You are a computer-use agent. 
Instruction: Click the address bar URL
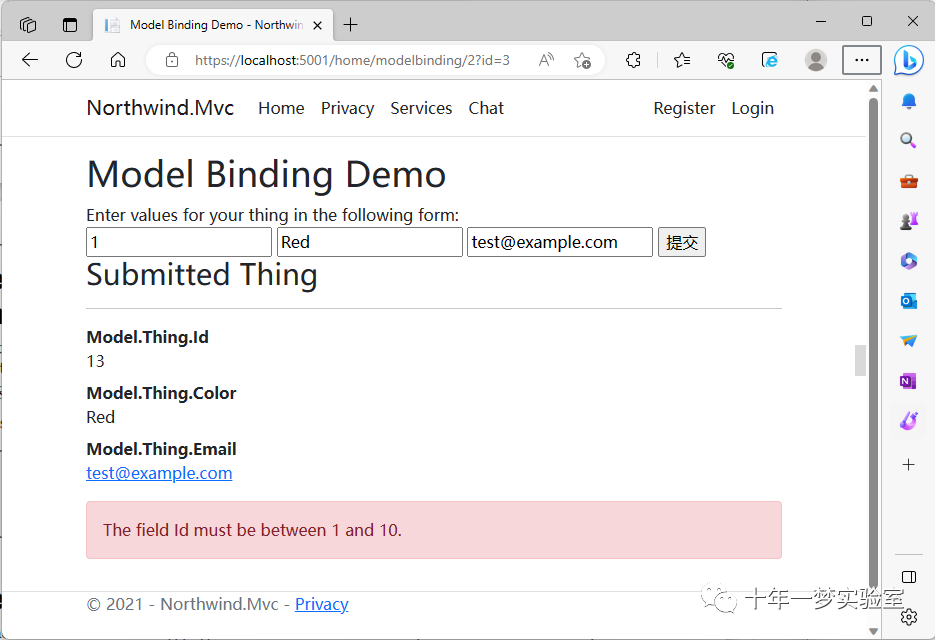pos(352,60)
